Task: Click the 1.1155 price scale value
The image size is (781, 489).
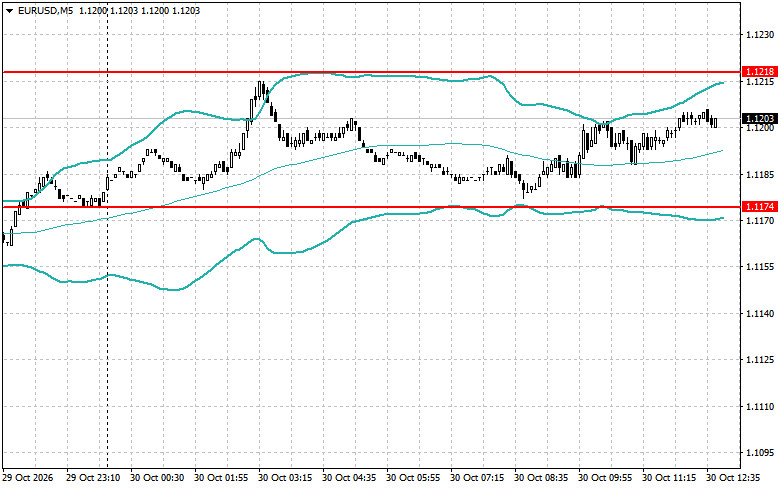Action: point(760,267)
